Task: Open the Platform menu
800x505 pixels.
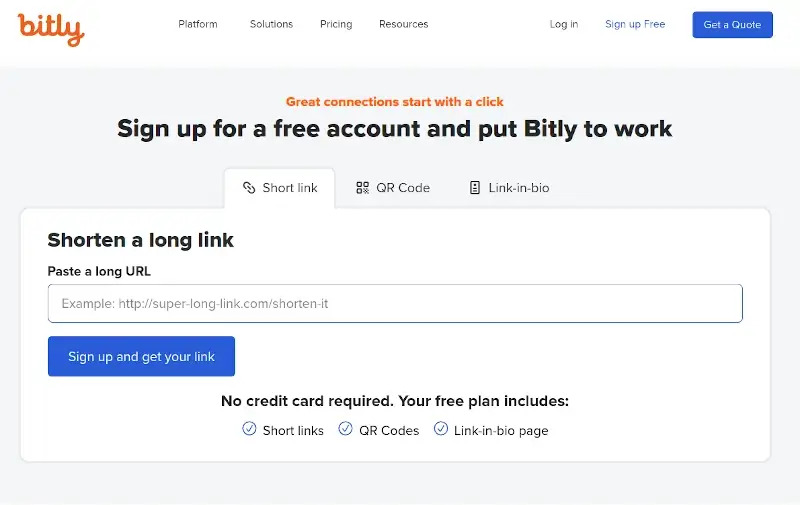Action: pos(198,24)
